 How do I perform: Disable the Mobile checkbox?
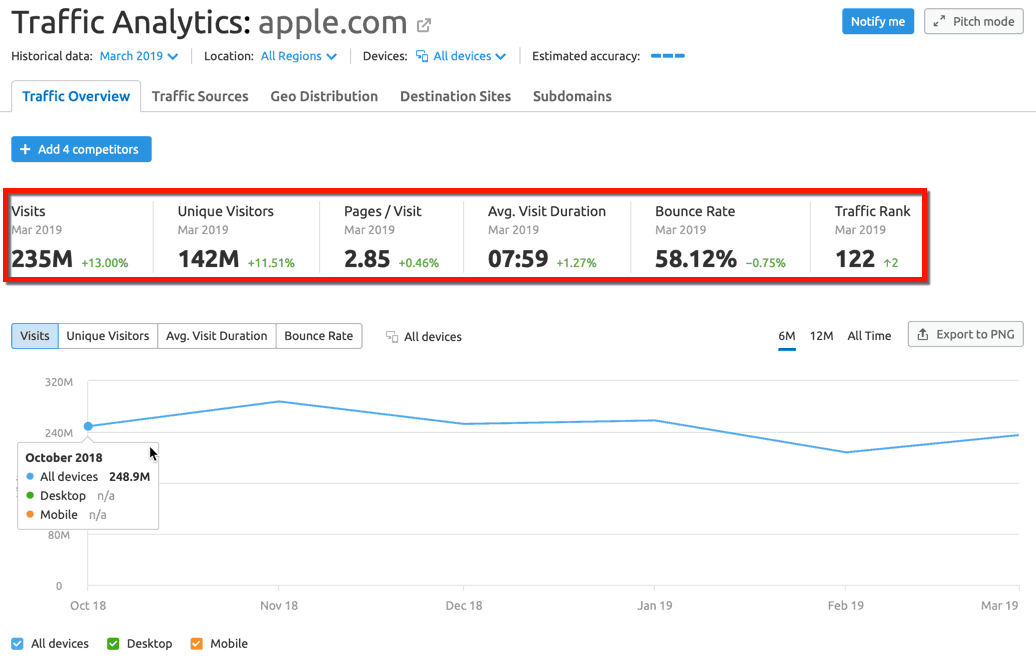(196, 643)
